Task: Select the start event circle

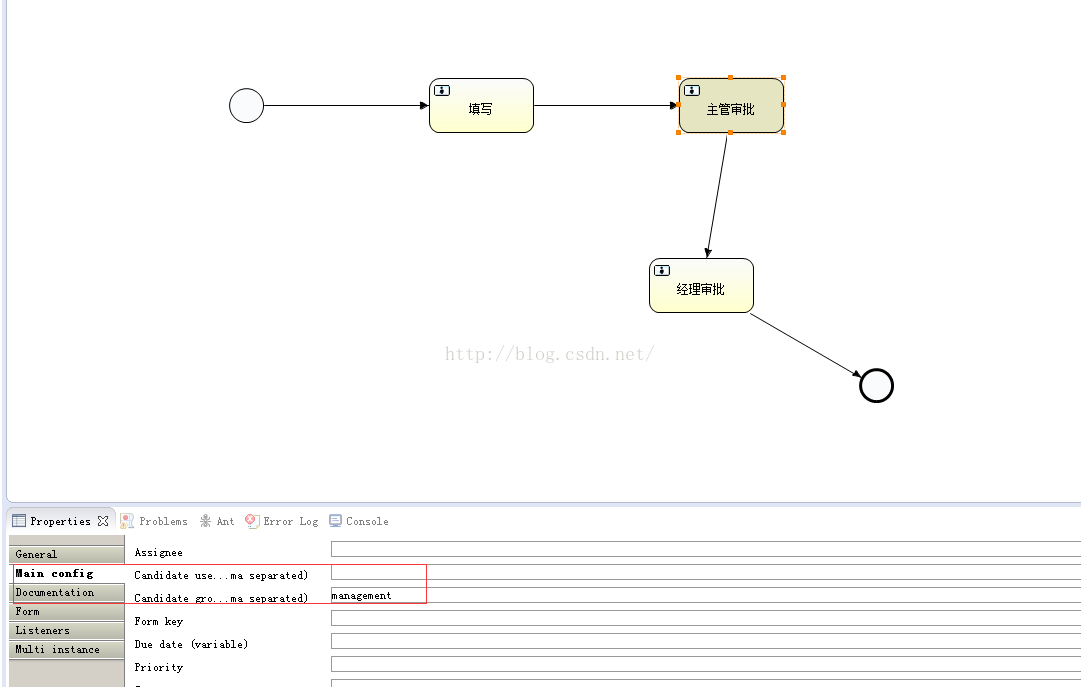Action: (x=246, y=106)
